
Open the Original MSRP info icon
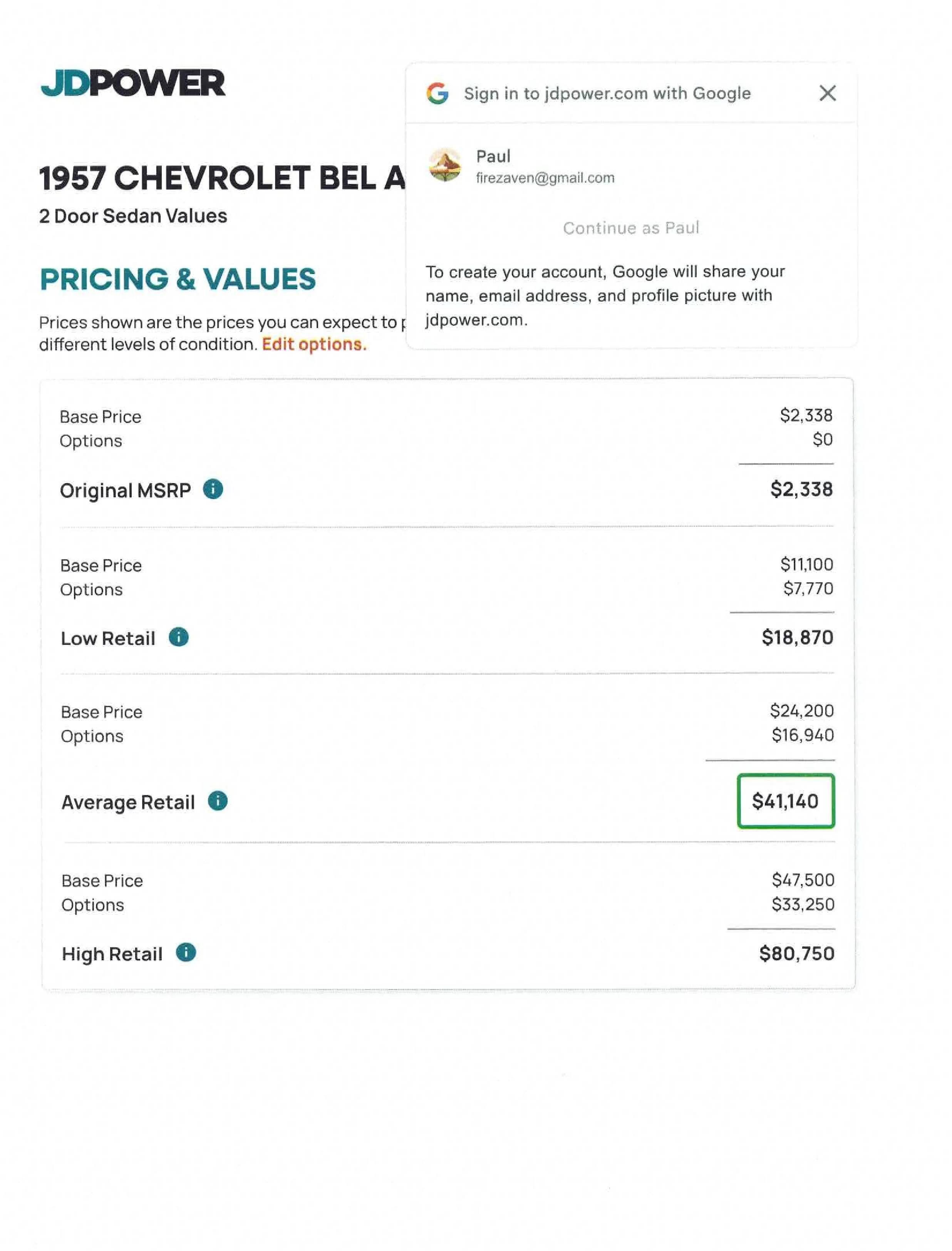pos(213,488)
